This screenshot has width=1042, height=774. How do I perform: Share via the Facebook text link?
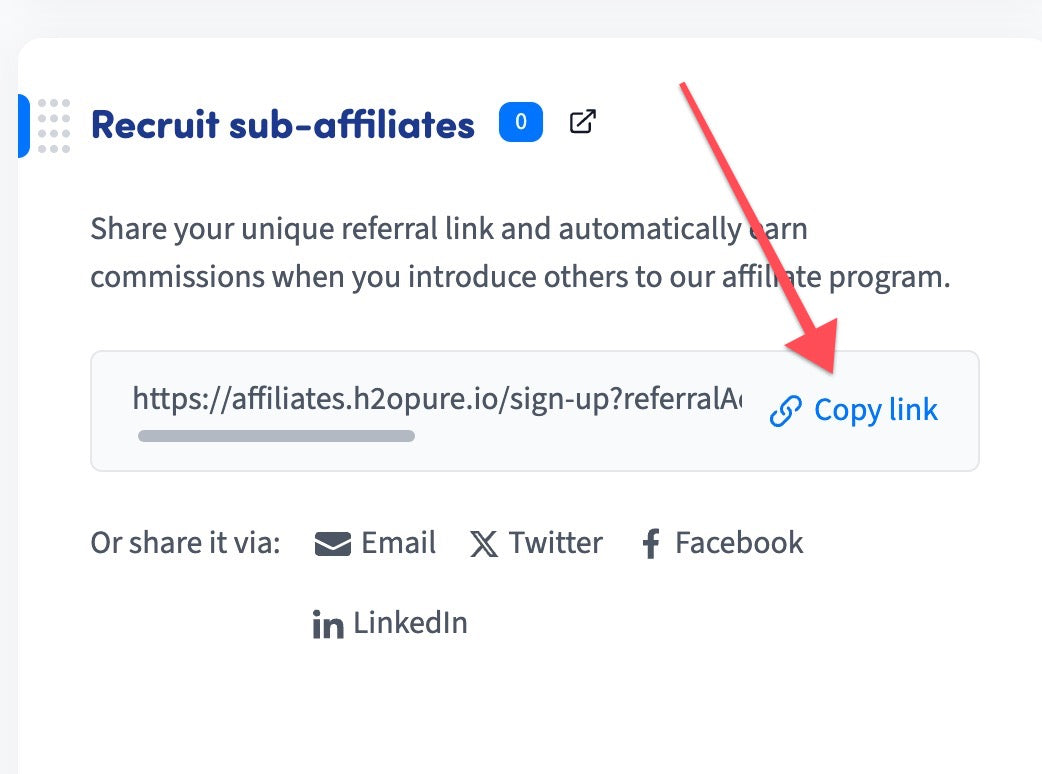pos(739,543)
